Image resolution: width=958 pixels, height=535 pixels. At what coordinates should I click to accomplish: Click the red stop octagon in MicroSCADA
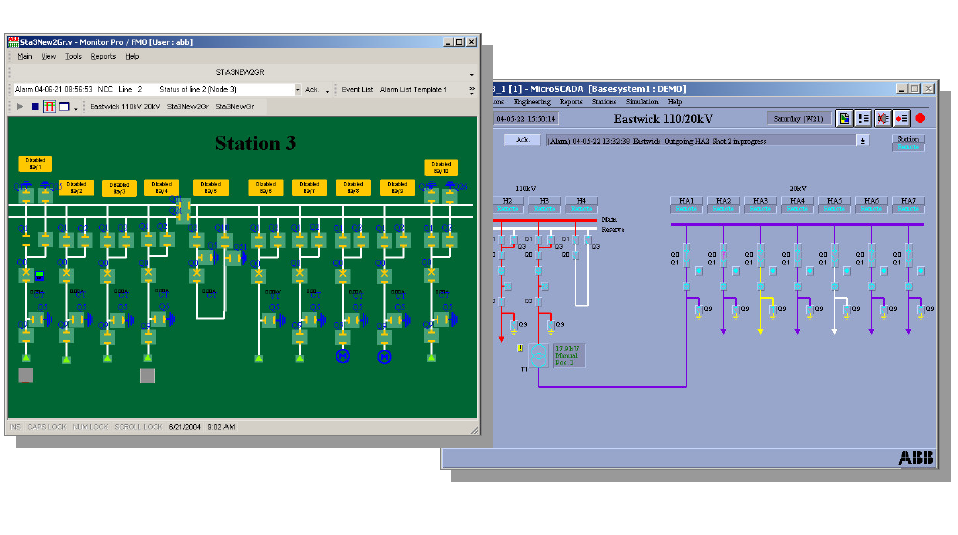[x=920, y=118]
